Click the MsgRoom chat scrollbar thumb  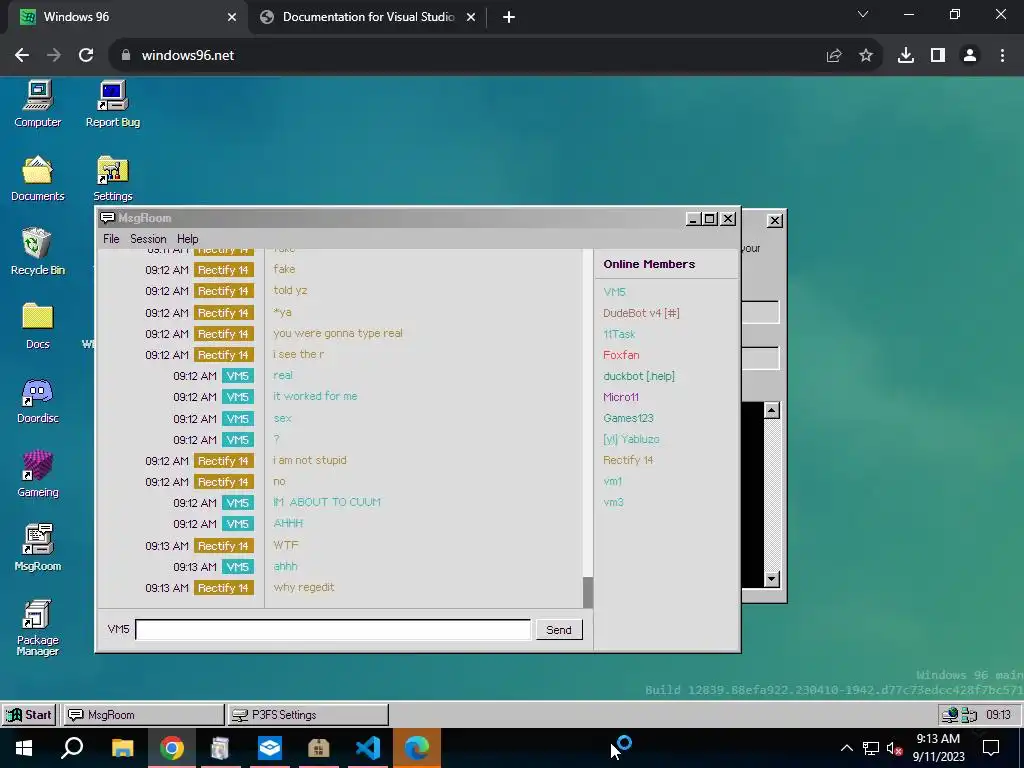click(x=588, y=592)
